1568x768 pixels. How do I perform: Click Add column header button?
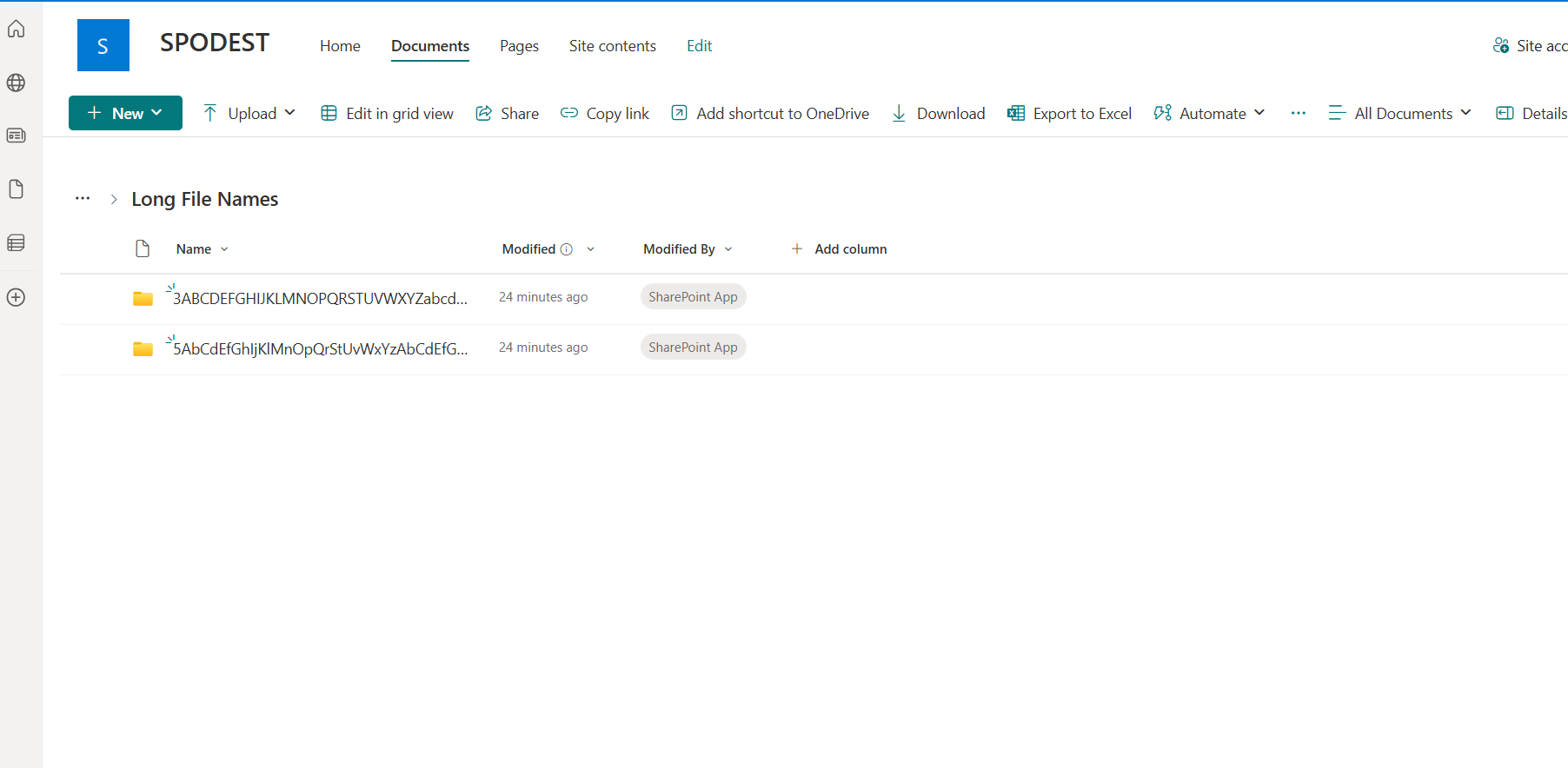click(839, 249)
